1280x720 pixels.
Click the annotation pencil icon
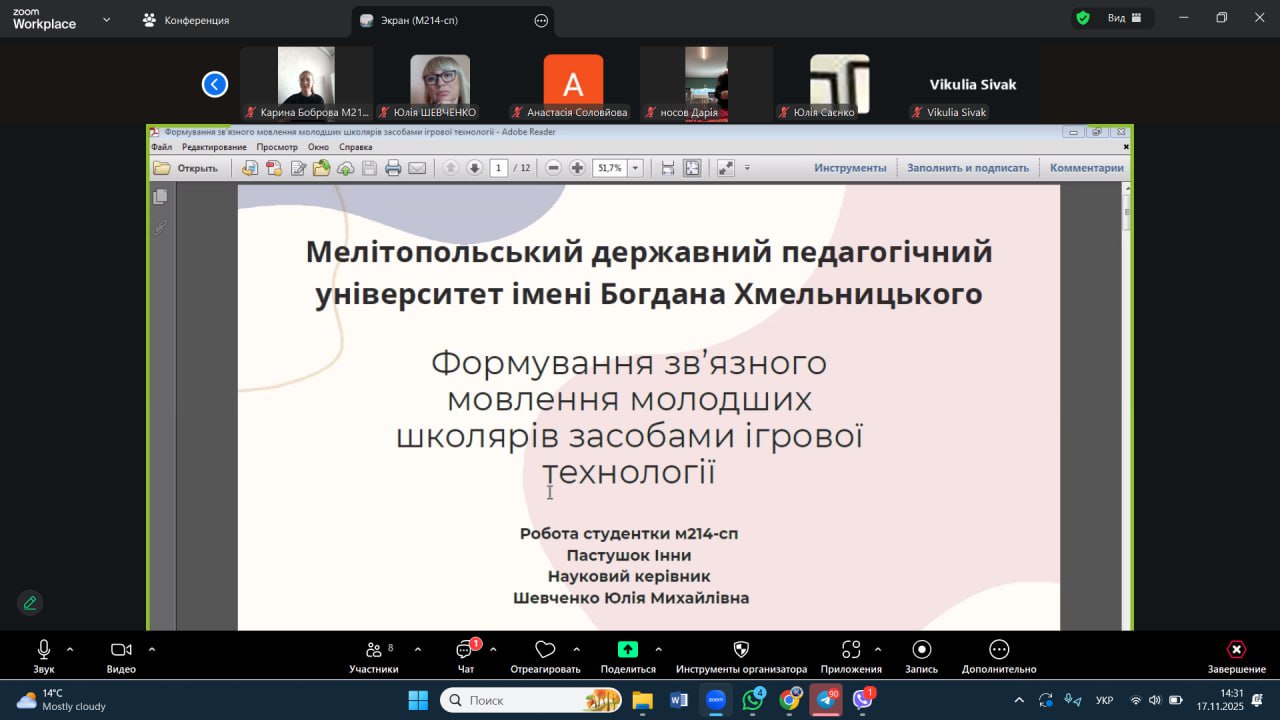(30, 603)
